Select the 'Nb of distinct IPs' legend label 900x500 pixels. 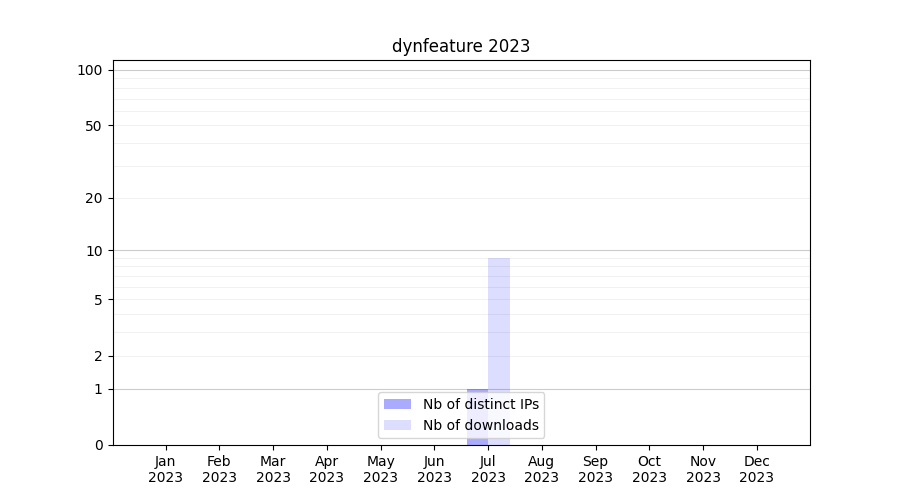(x=481, y=404)
